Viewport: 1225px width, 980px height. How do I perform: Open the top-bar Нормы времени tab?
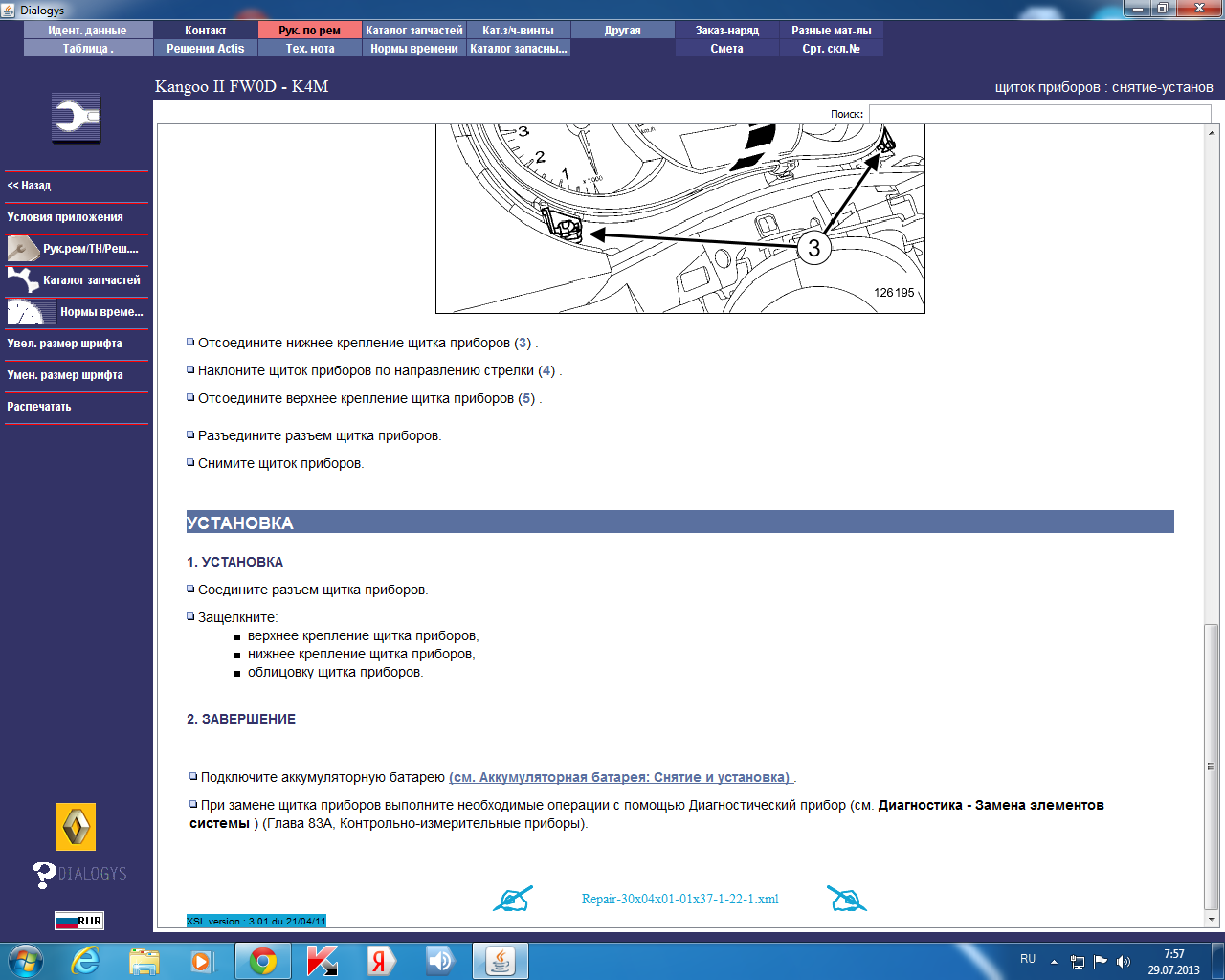[414, 49]
